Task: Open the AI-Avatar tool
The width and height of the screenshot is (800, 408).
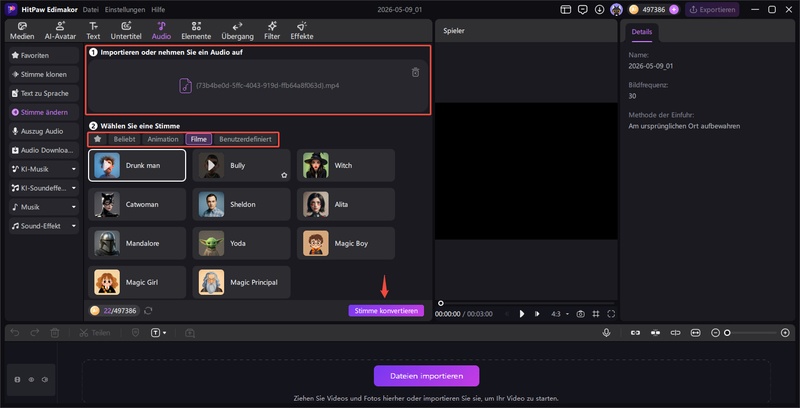Action: click(60, 31)
